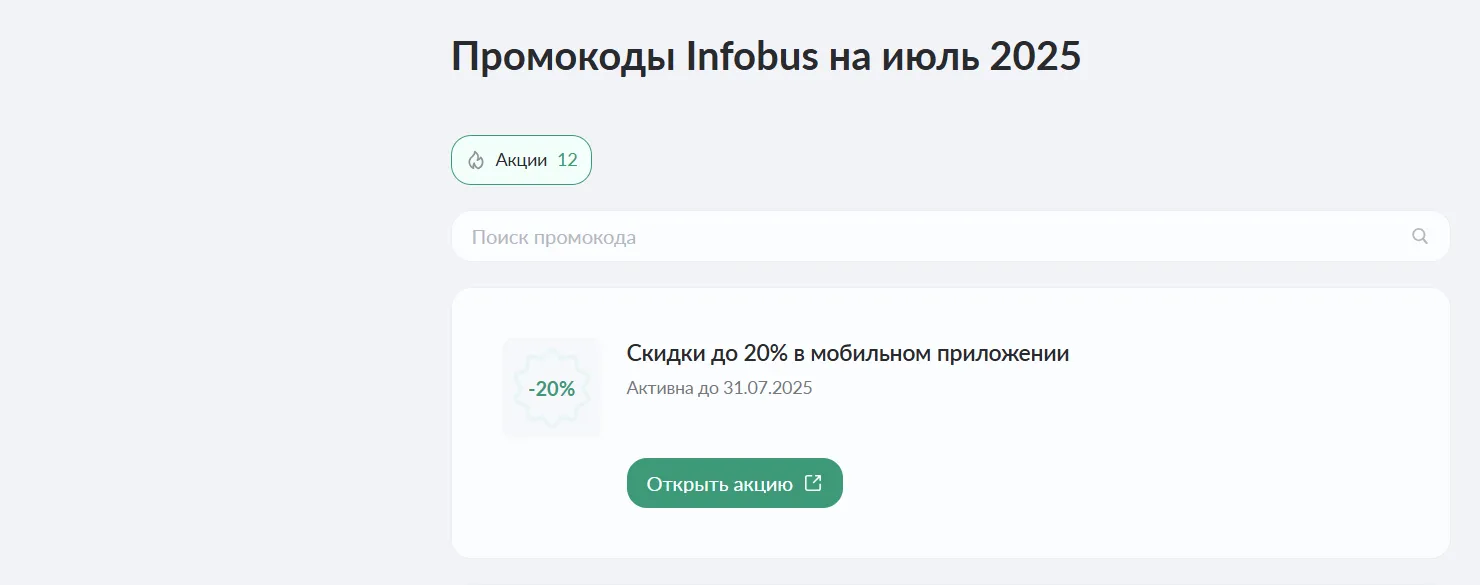Screen dimensions: 1480x585
Task: Click the Активна до 31.07.2025 expiry text
Action: [x=719, y=388]
